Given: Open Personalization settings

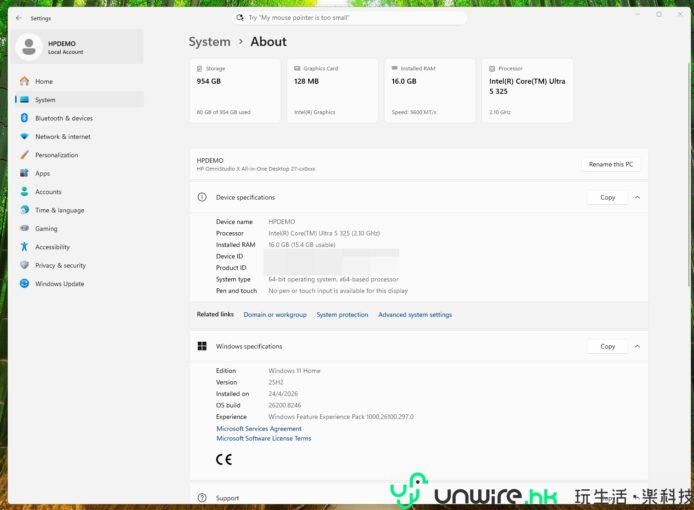Looking at the screenshot, I should point(79,155).
